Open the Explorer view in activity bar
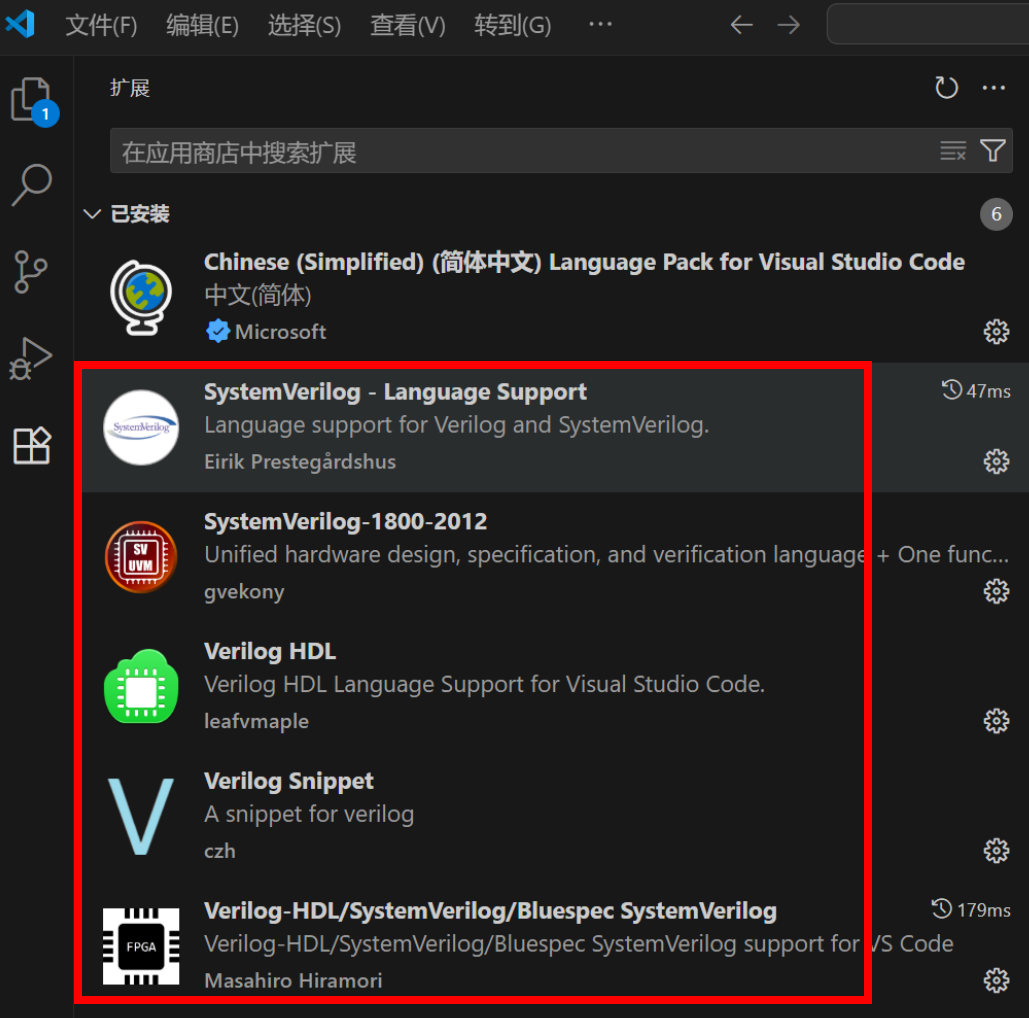The height and width of the screenshot is (1018, 1029). tap(32, 100)
